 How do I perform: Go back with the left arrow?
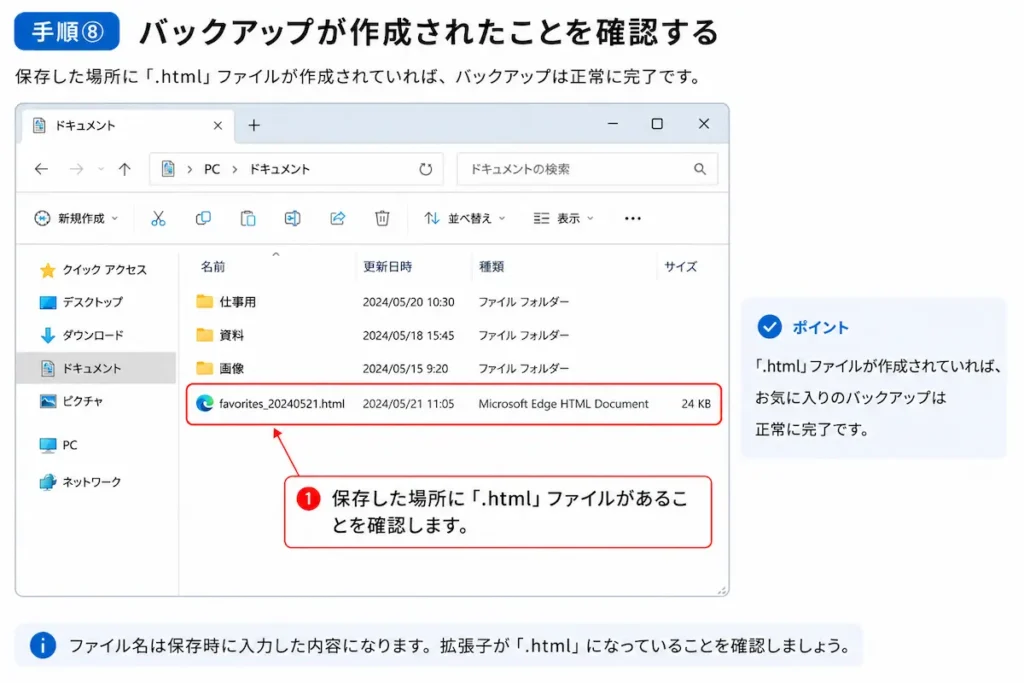tap(41, 169)
